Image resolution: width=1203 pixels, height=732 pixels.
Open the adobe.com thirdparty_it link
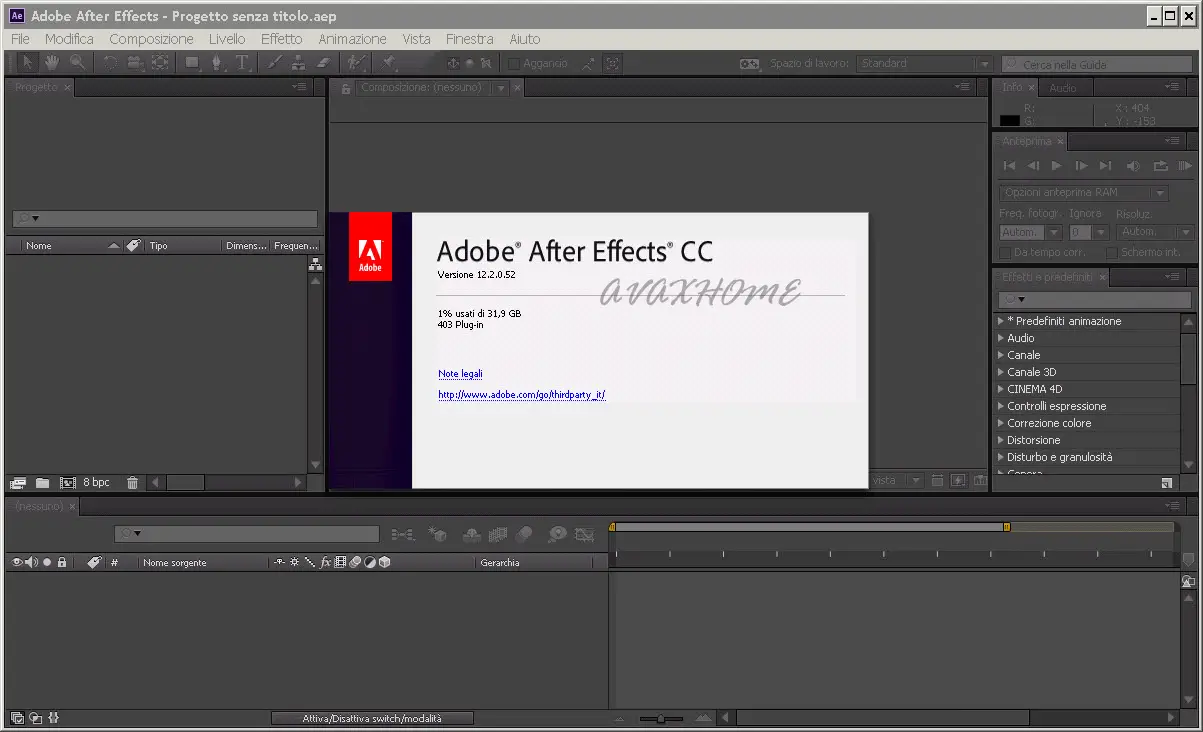pos(522,395)
